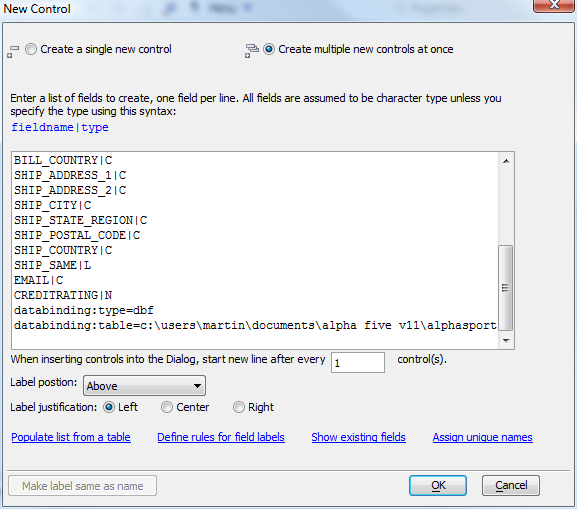Click the multiple controls icon
Screen dimensions: 577x509
(x=252, y=51)
